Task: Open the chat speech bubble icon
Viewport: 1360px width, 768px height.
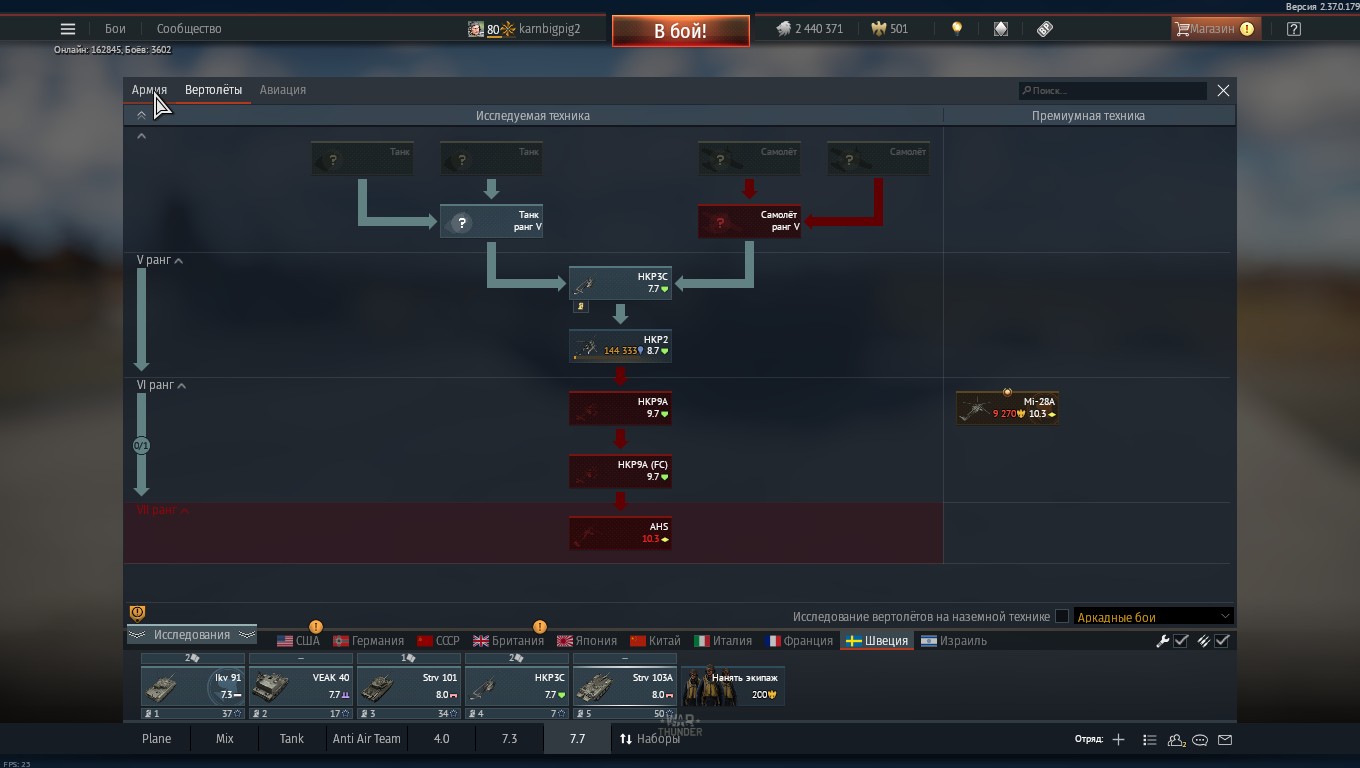Action: pyautogui.click(x=1200, y=740)
